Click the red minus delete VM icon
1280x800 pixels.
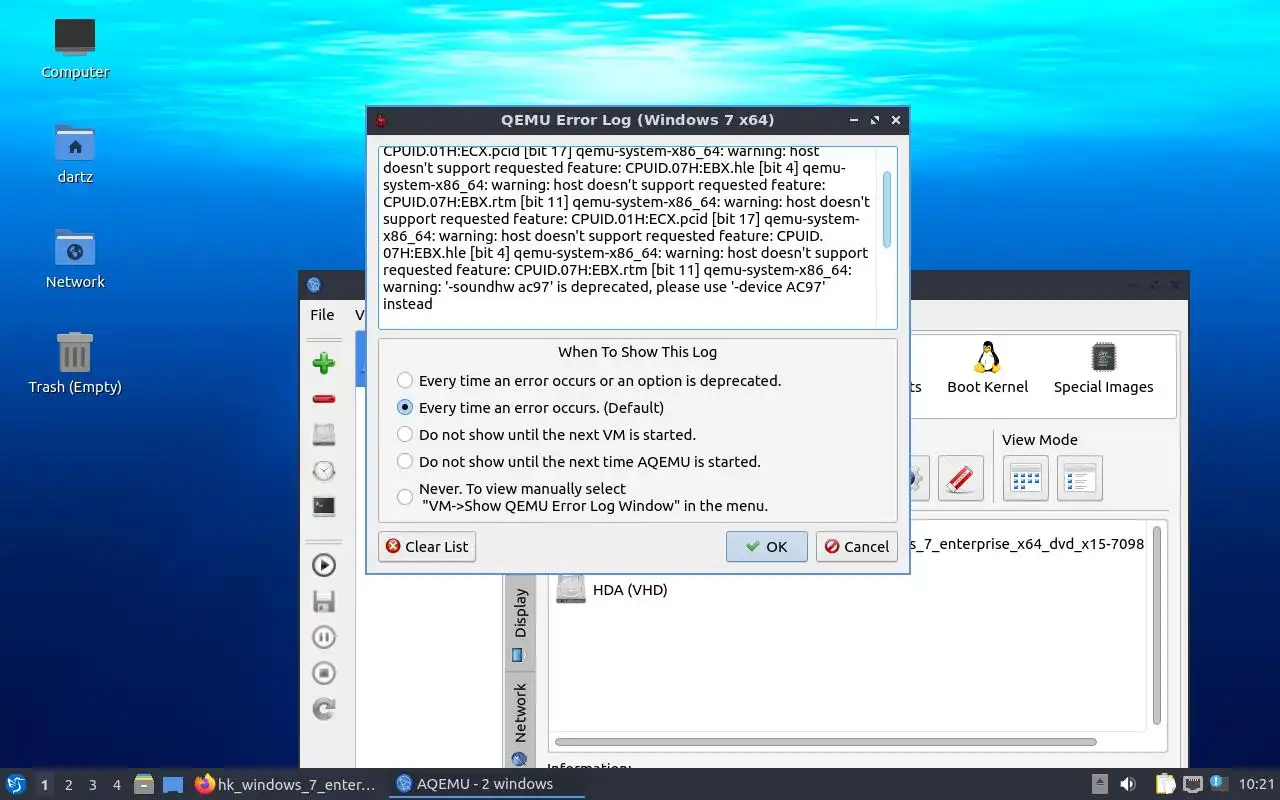pyautogui.click(x=323, y=399)
